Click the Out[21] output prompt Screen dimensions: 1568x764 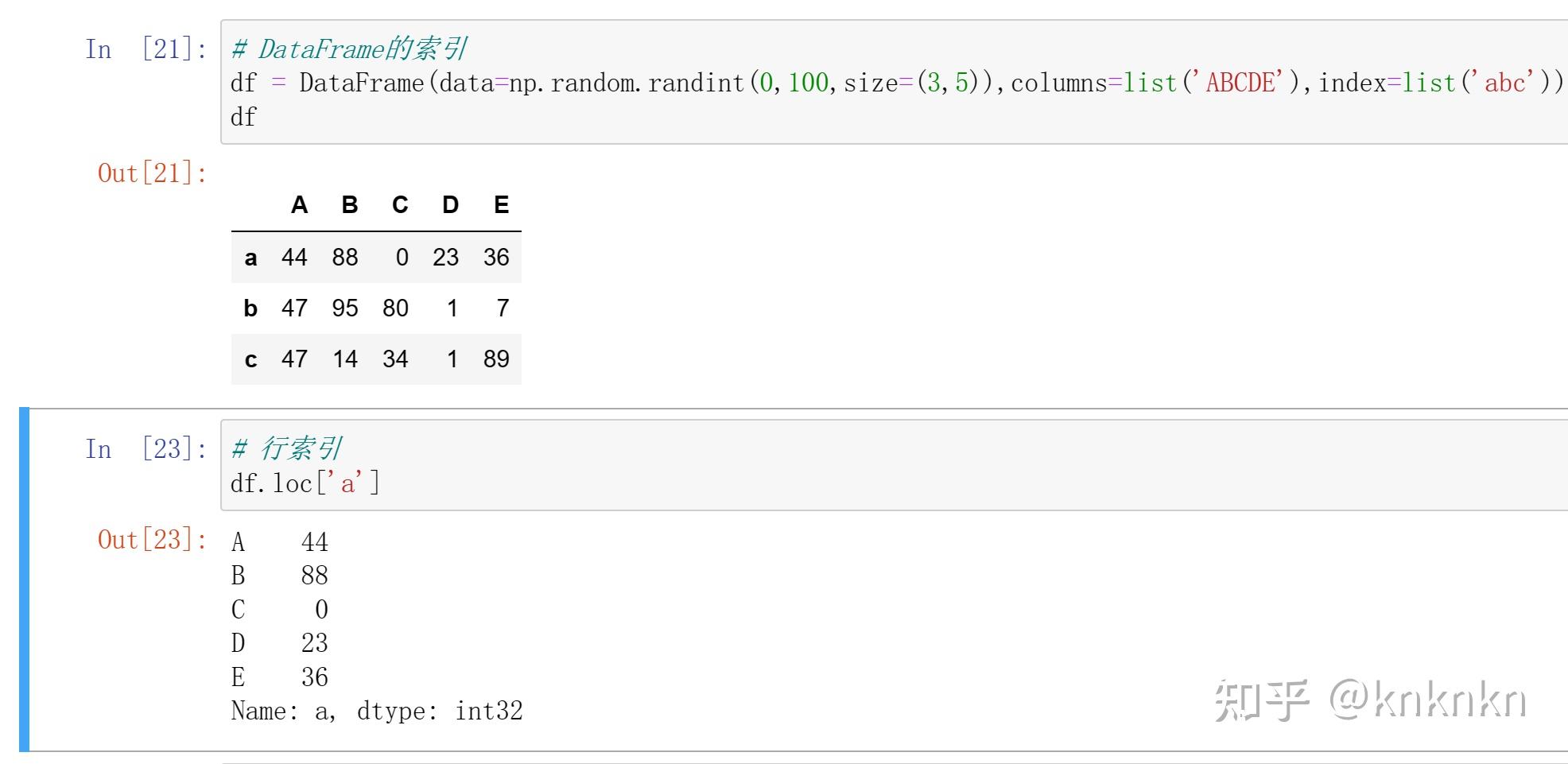tap(152, 173)
